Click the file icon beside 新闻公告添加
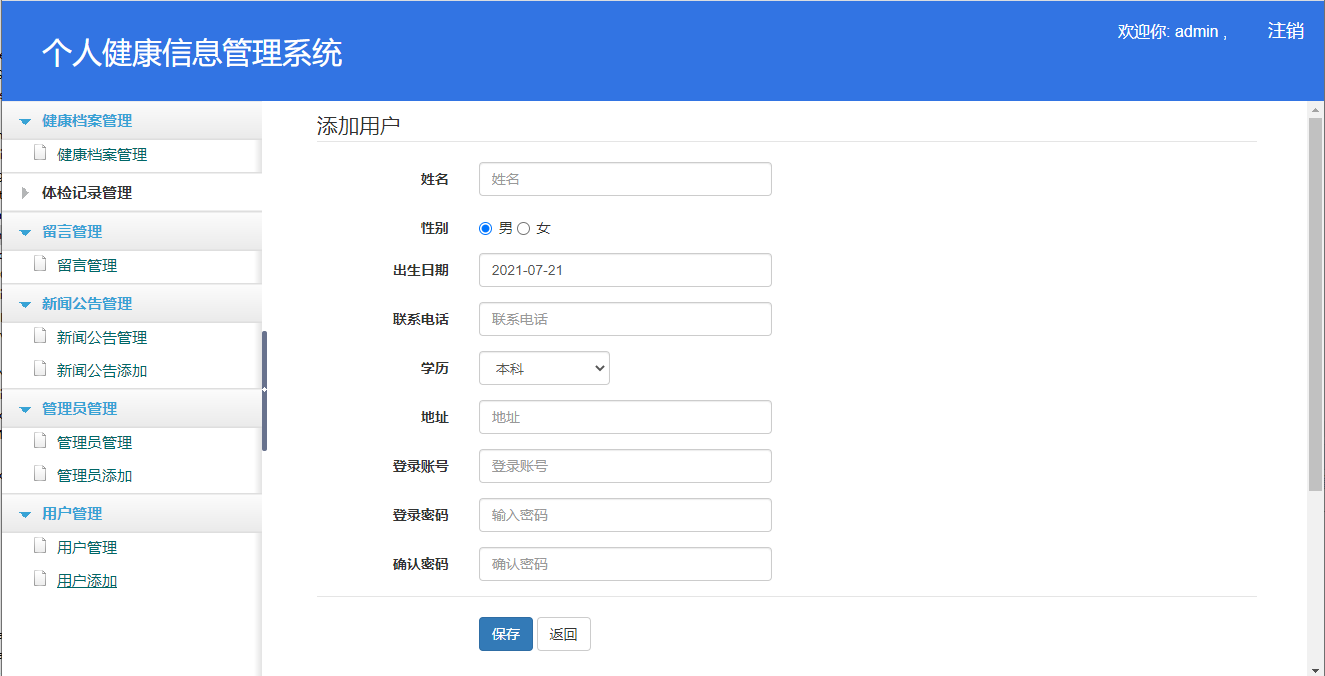 40,369
